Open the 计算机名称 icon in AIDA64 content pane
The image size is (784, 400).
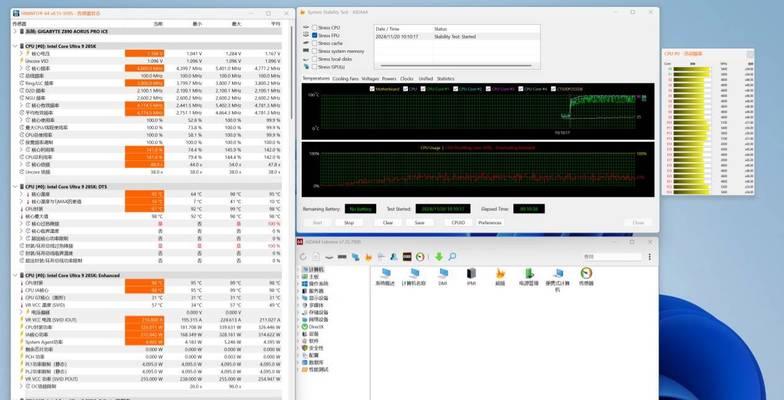click(414, 276)
